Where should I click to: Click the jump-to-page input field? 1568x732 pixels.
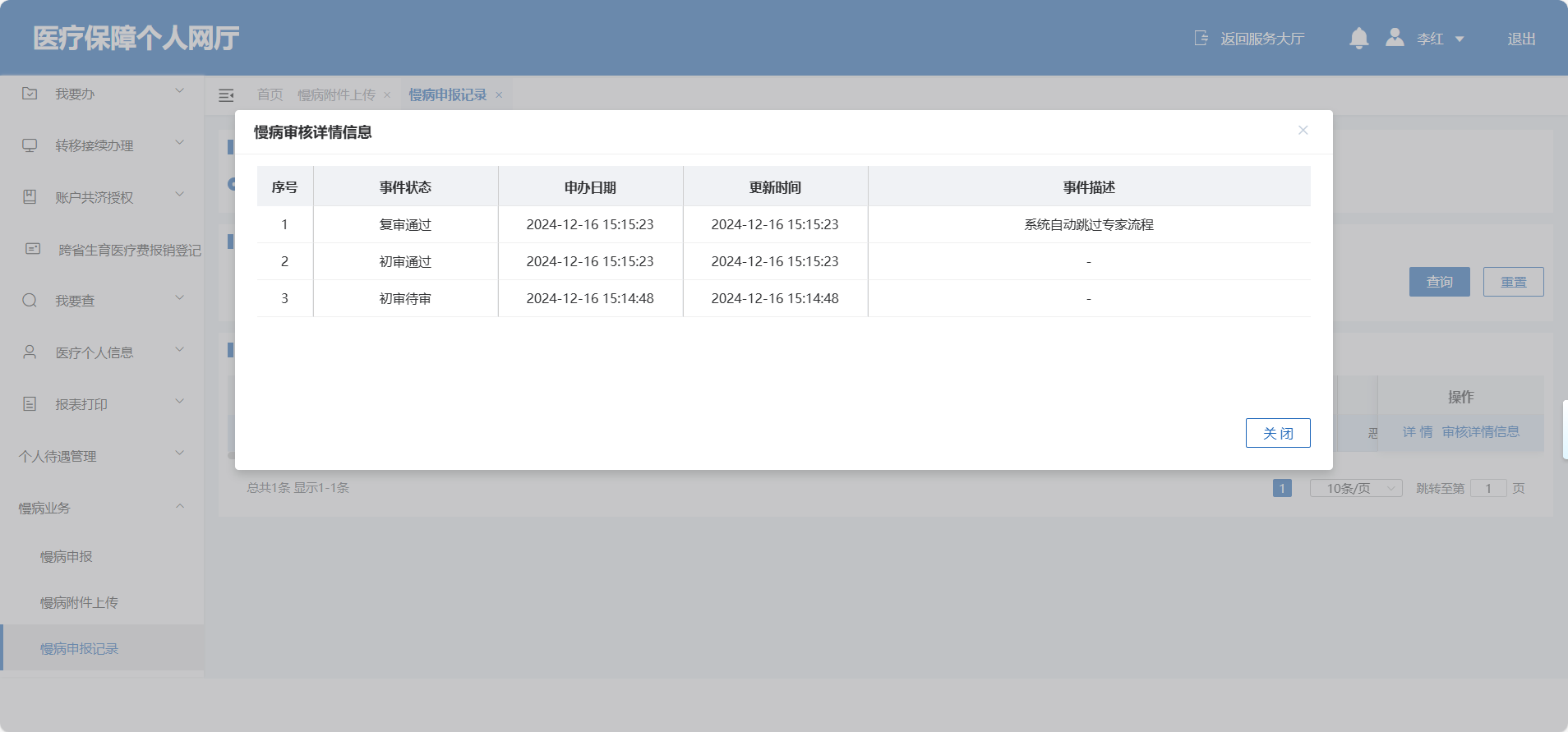pyautogui.click(x=1487, y=488)
